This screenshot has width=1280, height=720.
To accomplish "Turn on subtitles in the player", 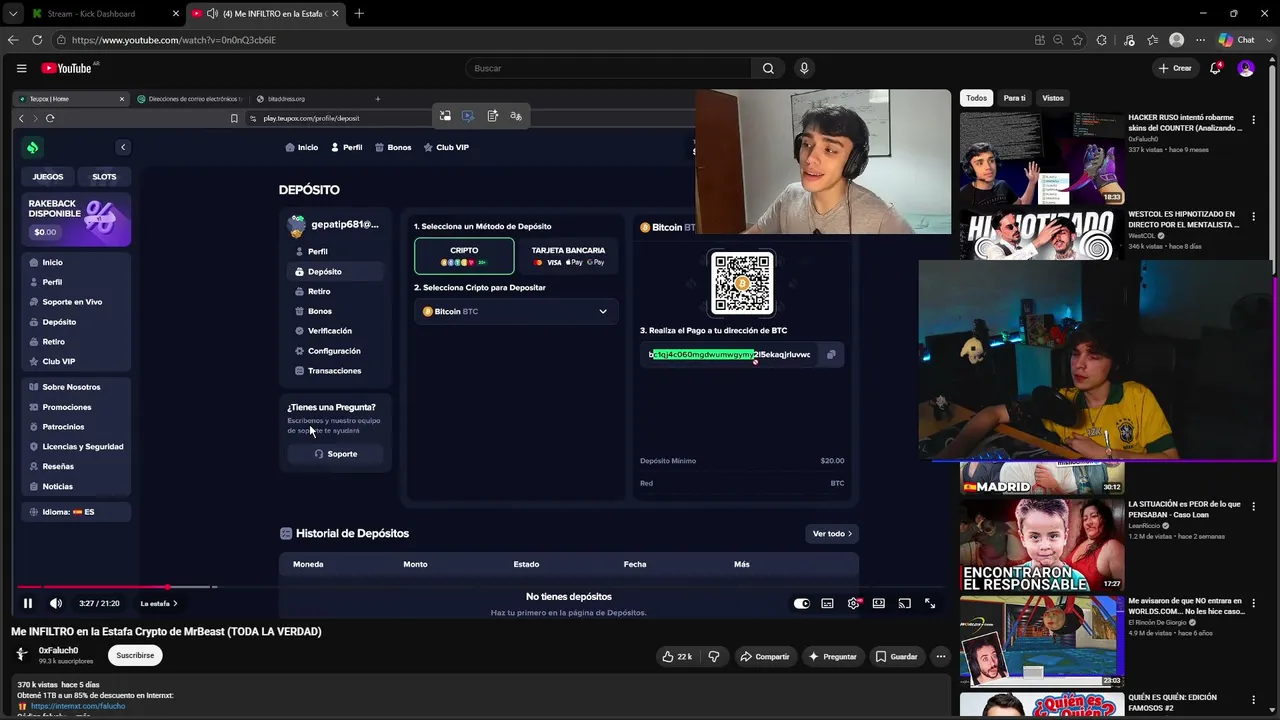I will 827,603.
